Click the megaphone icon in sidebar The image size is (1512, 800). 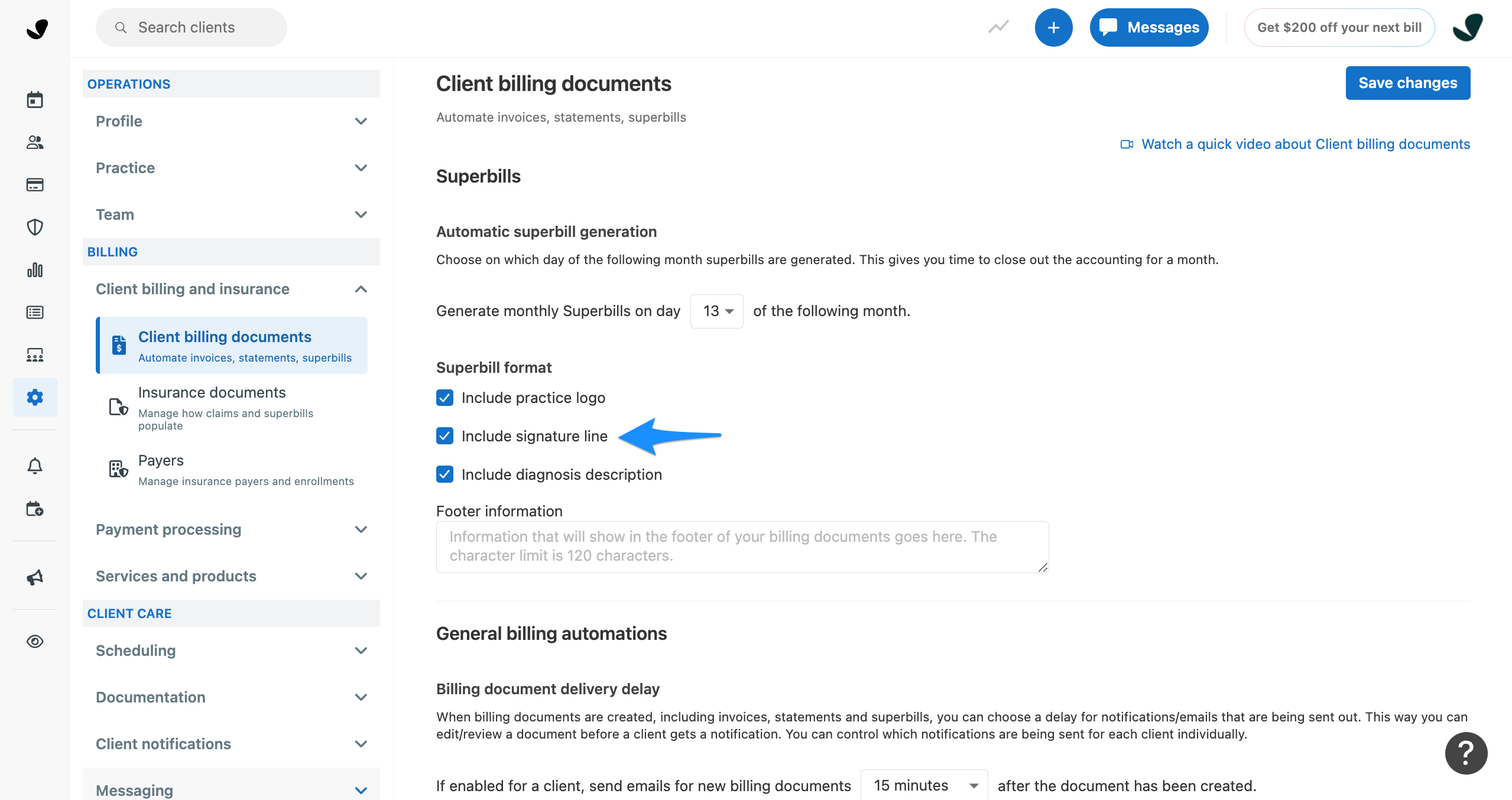coord(35,577)
